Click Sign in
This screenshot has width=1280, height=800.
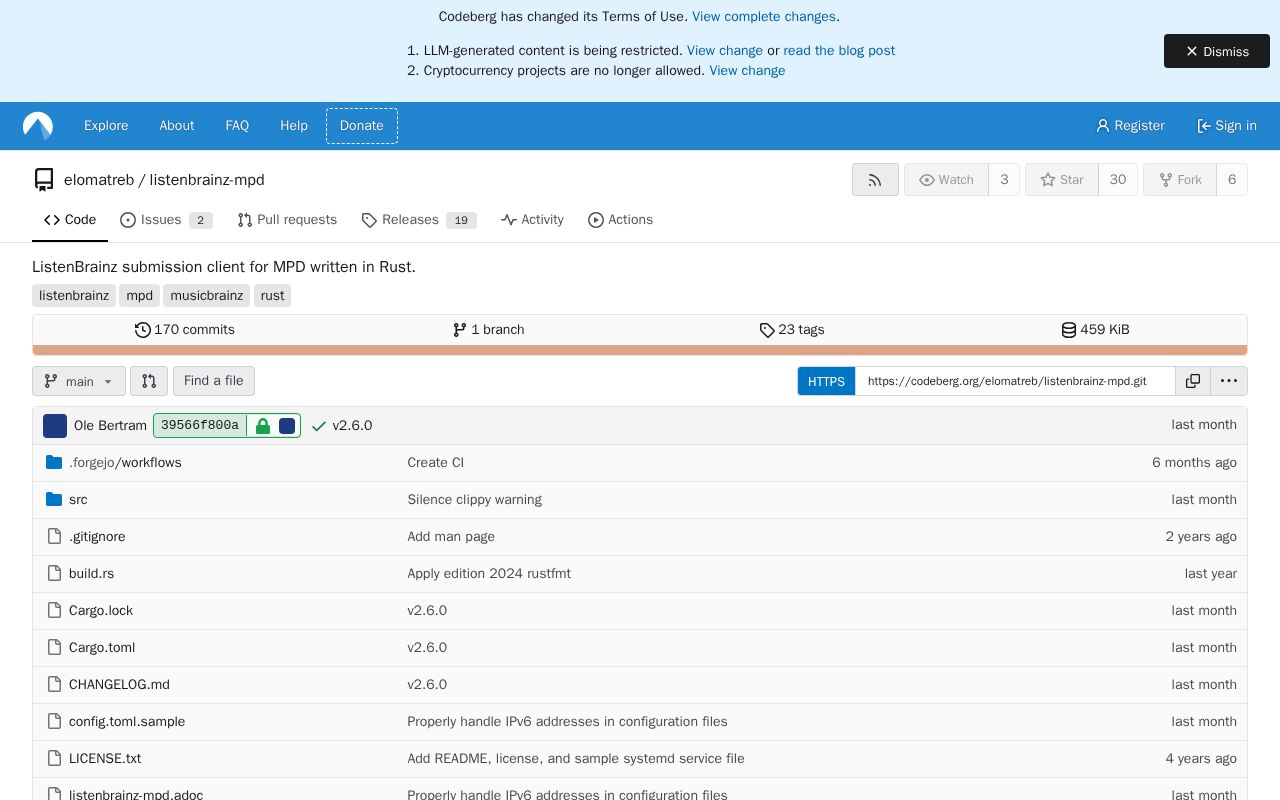point(1227,126)
